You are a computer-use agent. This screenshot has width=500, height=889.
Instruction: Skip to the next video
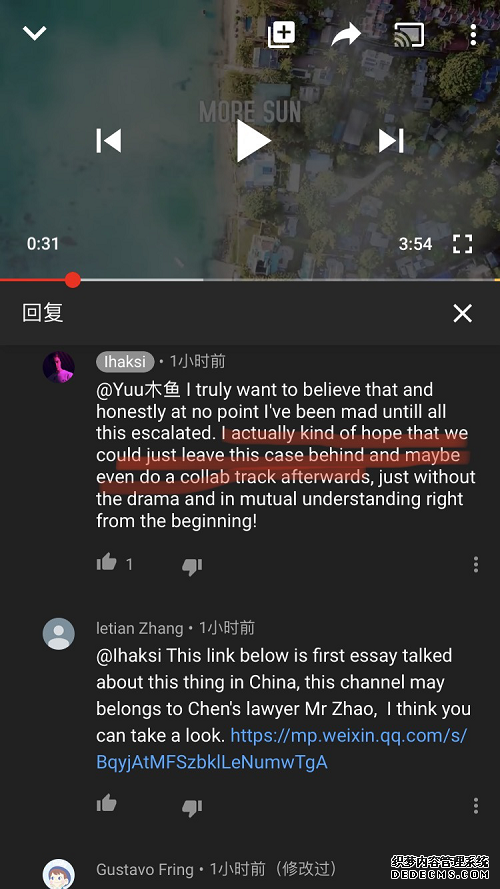pos(391,140)
